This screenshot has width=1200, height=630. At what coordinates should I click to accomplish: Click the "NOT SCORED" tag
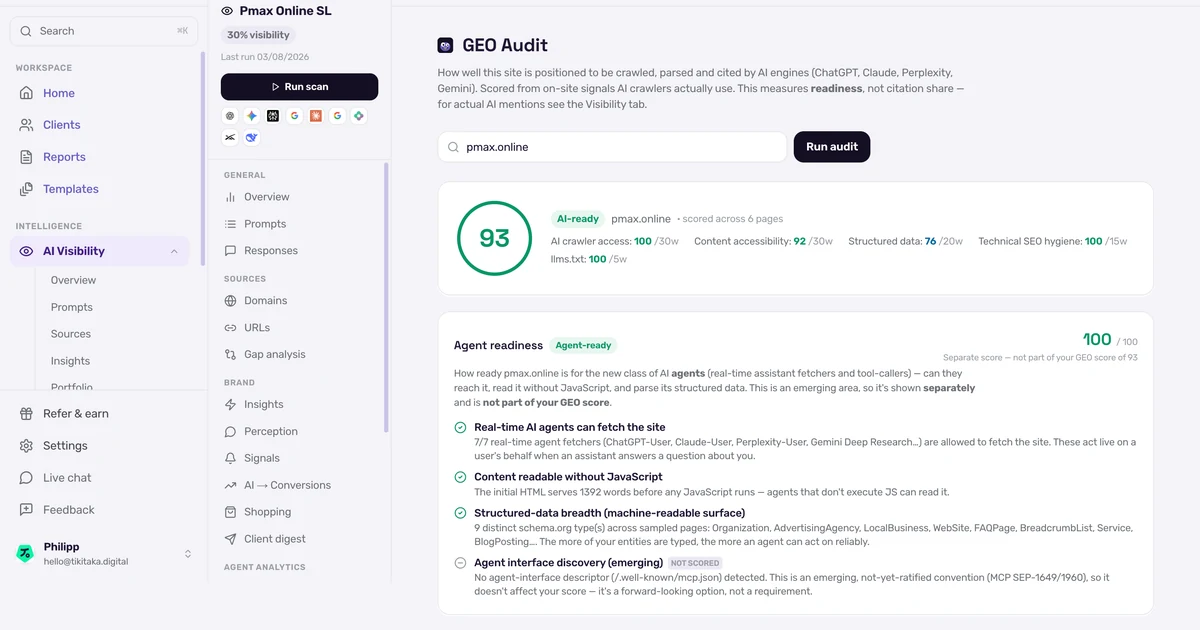coord(696,563)
